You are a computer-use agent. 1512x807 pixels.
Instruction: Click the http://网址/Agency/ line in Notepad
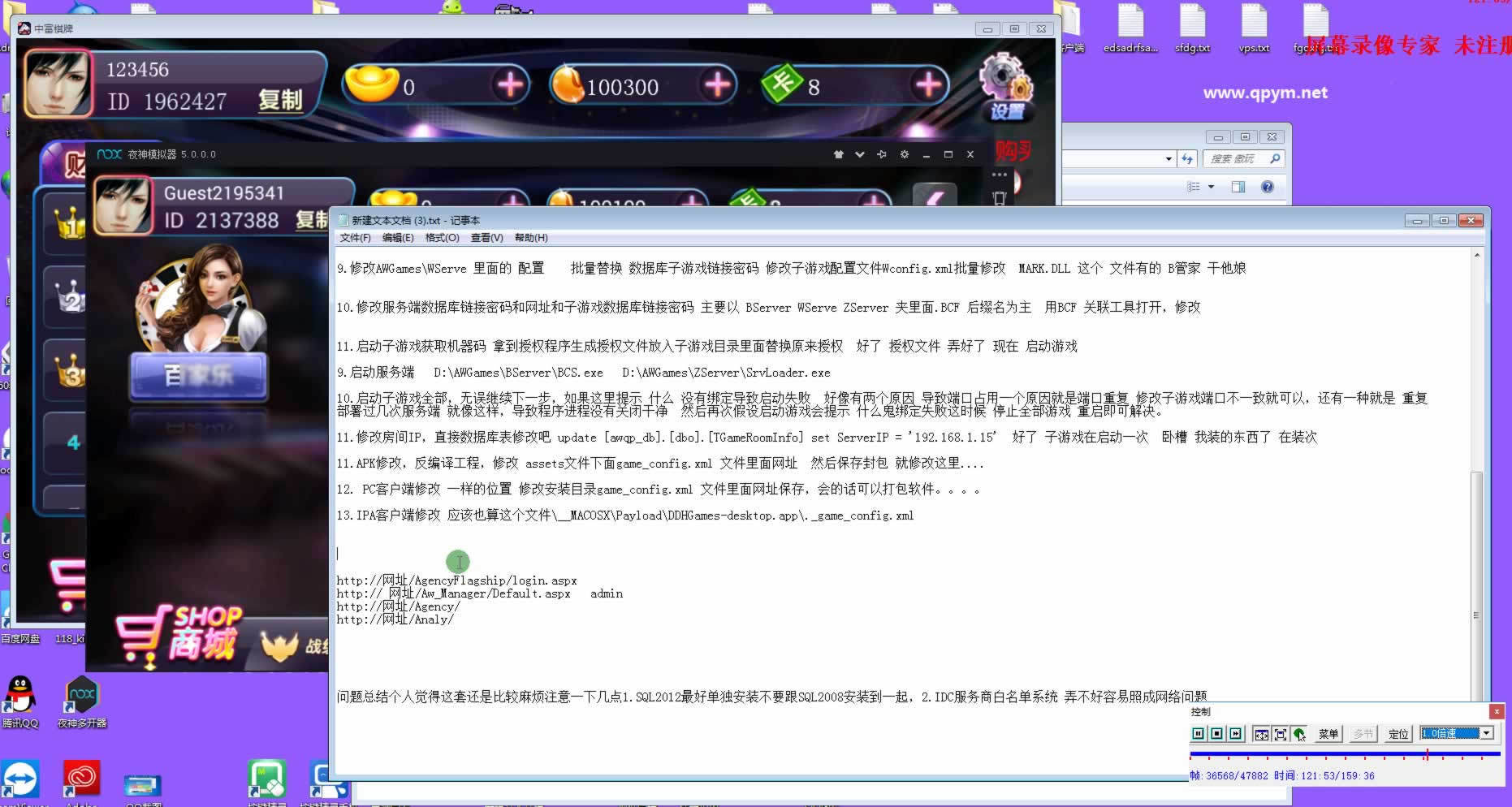click(399, 606)
